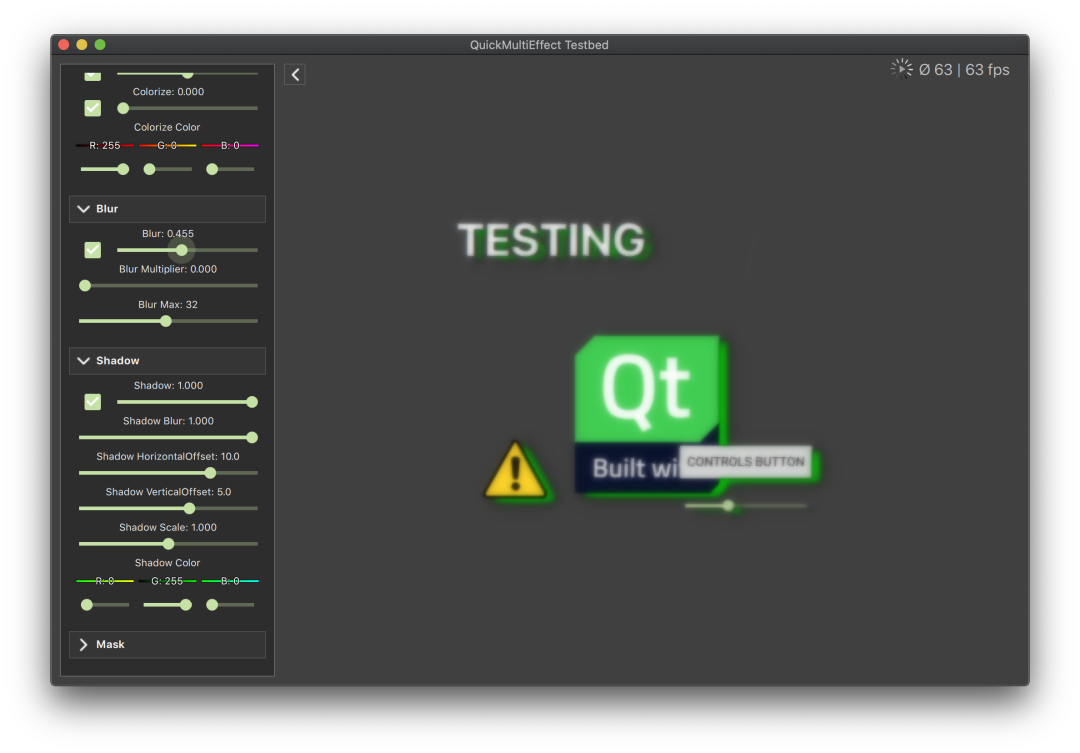Toggle the Shadow enabled checkbox

click(92, 402)
